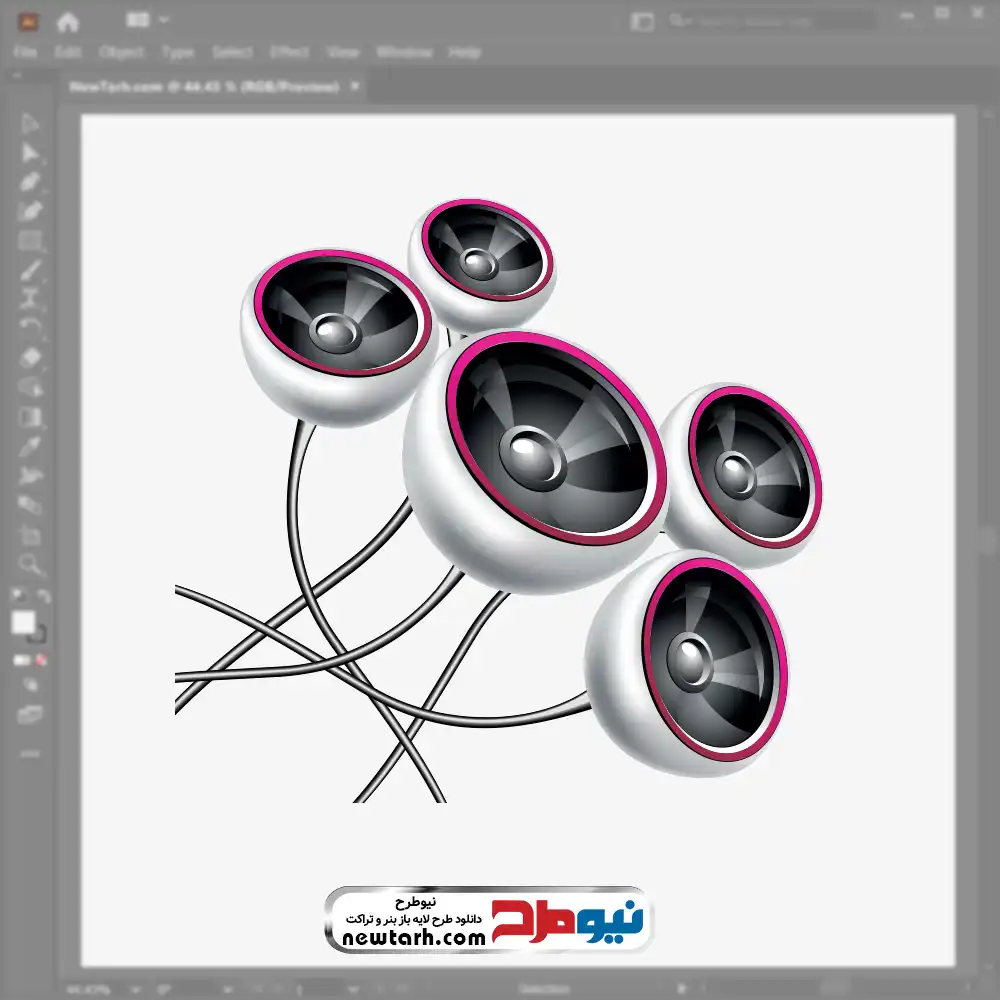Choose the Rectangle shape tool
The height and width of the screenshot is (1000, 1000).
pos(30,241)
